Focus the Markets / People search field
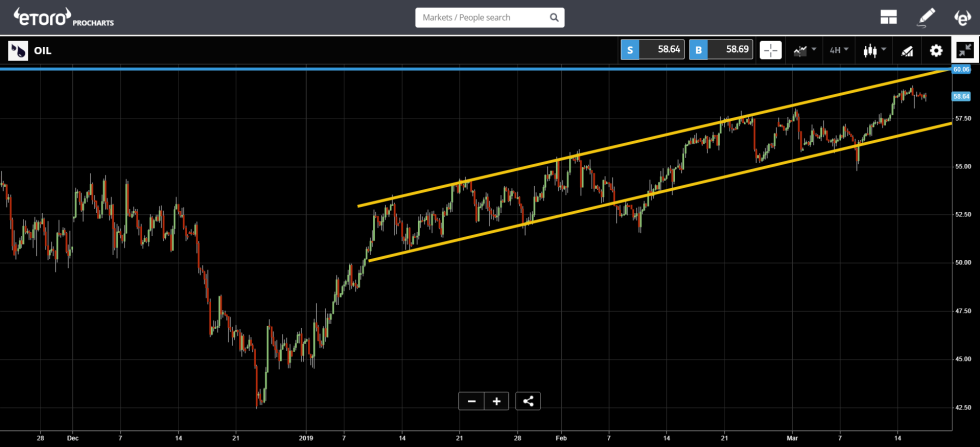 [x=480, y=18]
